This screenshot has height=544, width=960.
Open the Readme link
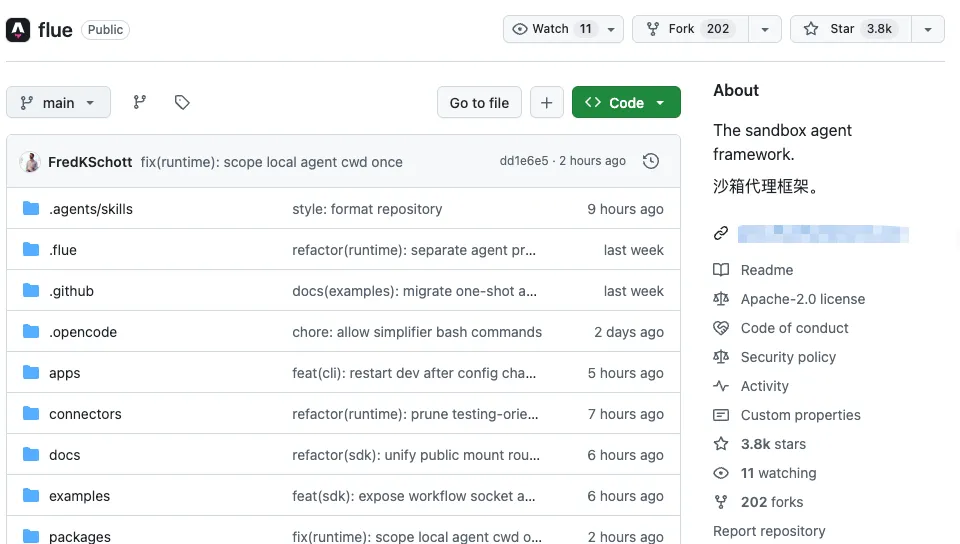pyautogui.click(x=767, y=270)
